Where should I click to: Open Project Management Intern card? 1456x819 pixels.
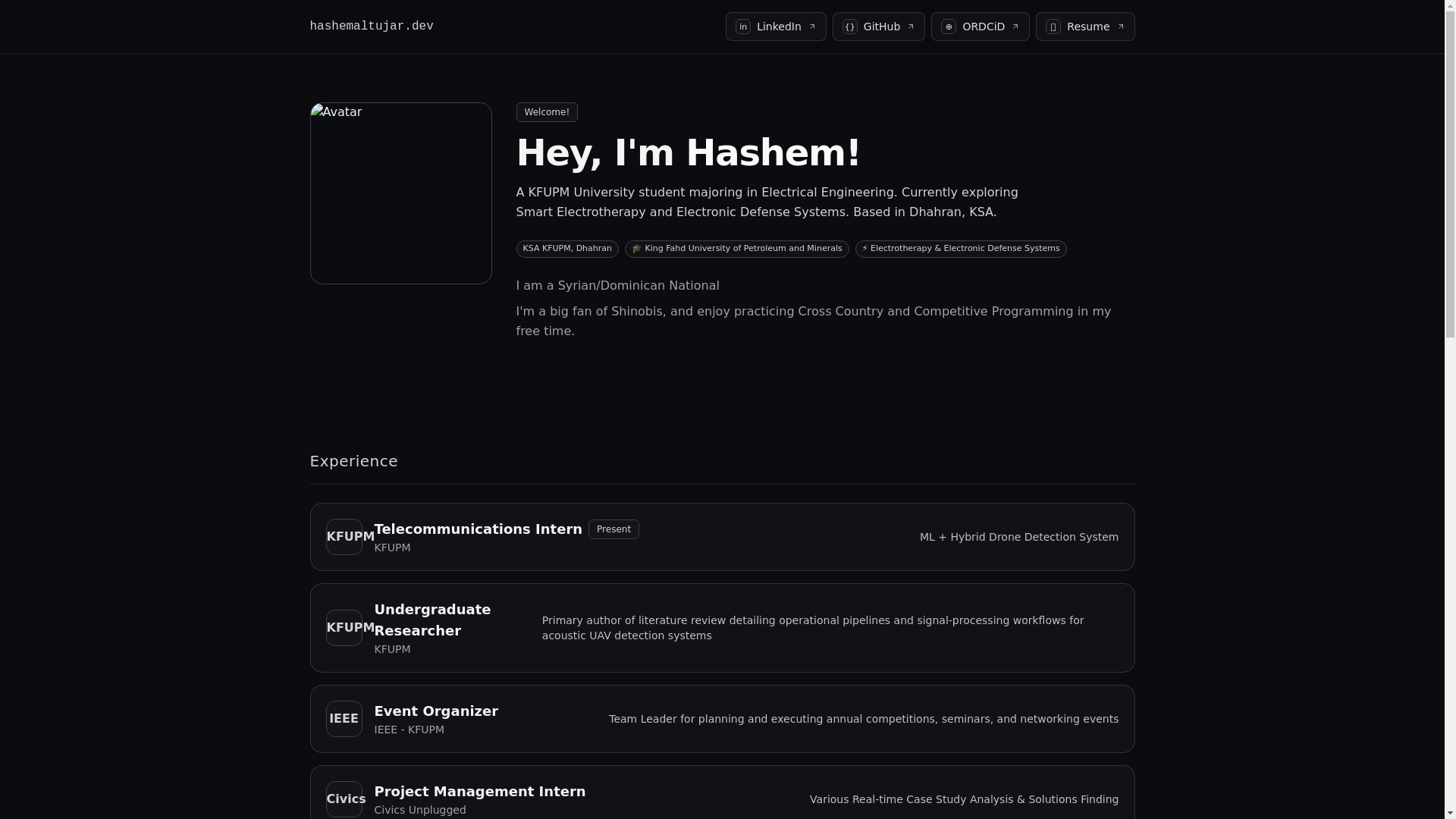click(x=722, y=792)
